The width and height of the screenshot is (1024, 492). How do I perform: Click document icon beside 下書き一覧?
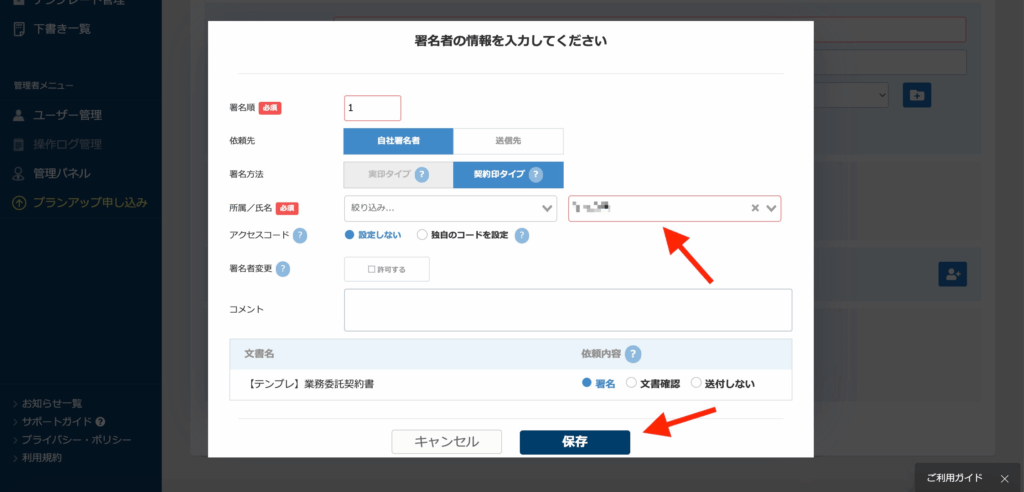coord(19,29)
